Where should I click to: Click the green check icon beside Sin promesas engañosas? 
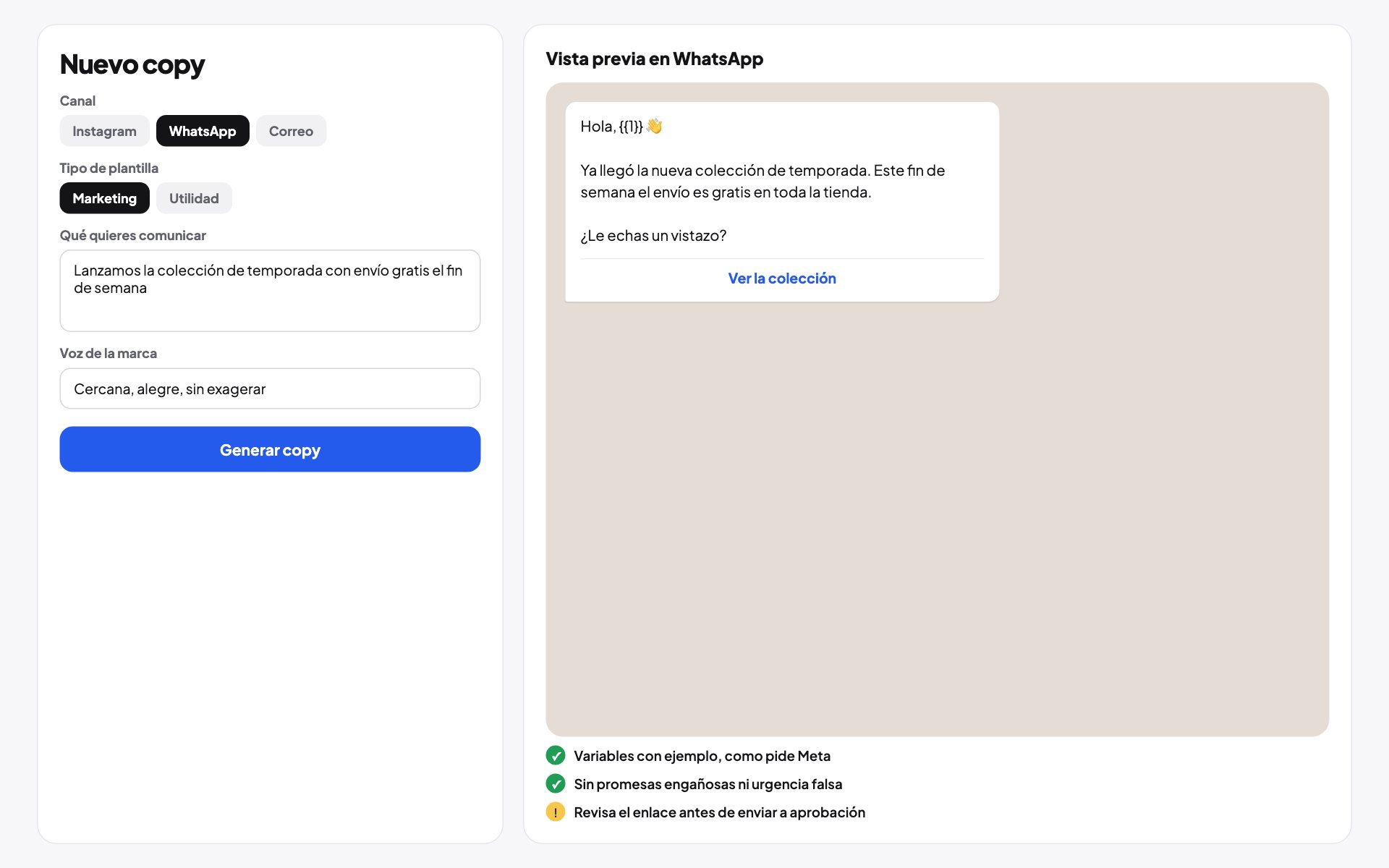click(x=555, y=783)
